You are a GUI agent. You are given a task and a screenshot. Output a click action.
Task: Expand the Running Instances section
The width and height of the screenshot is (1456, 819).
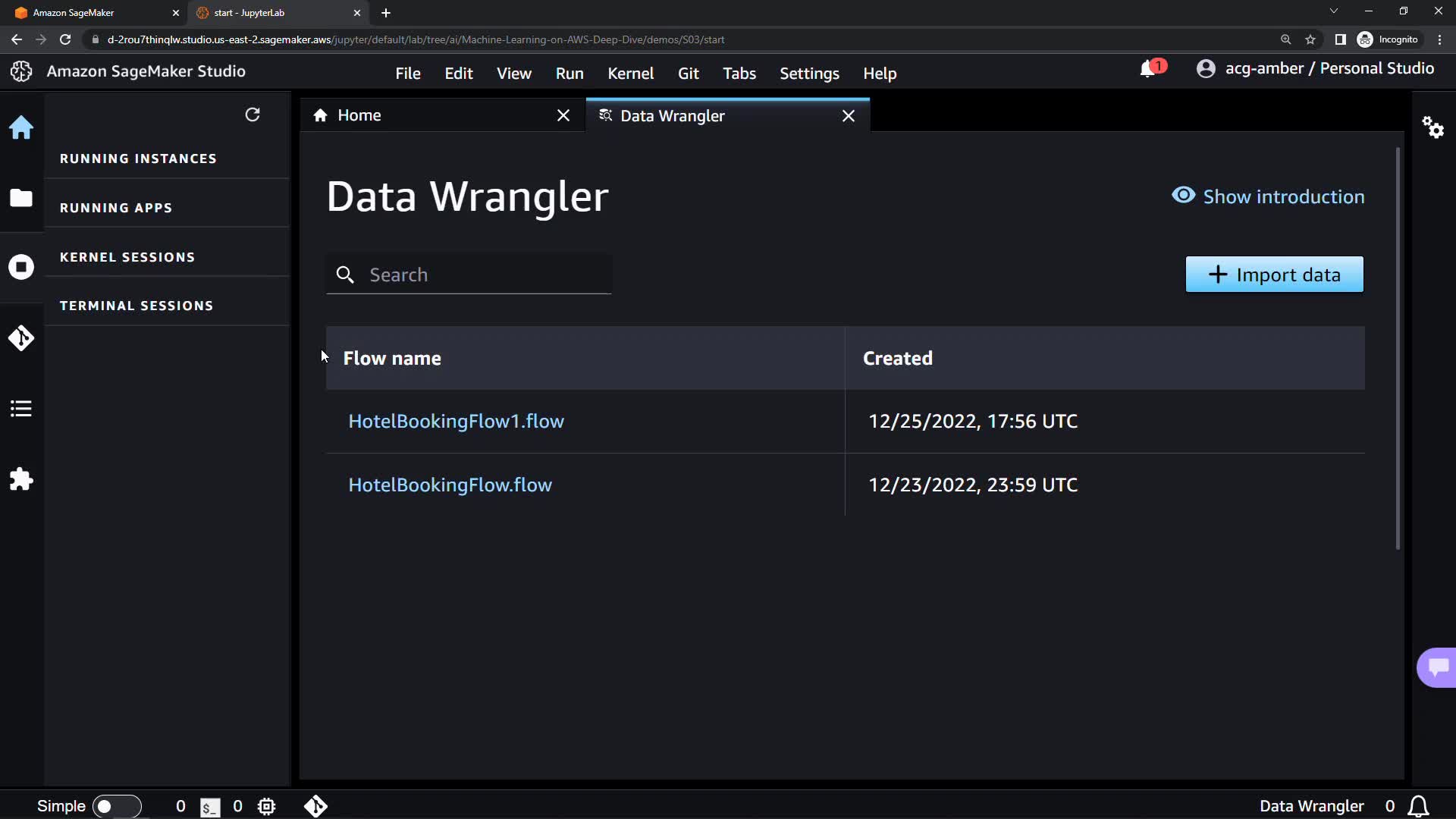(138, 158)
